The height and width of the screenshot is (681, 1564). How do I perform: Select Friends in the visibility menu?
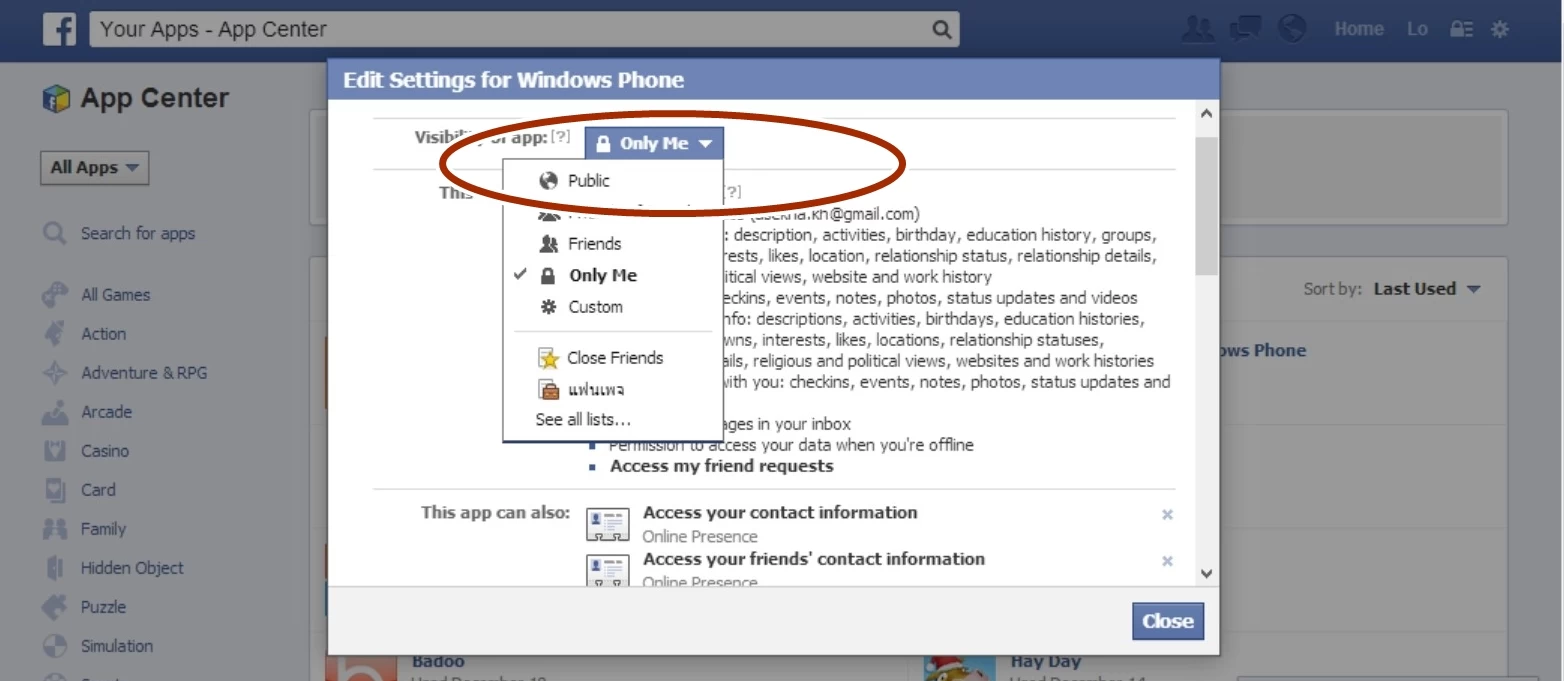[612, 244]
